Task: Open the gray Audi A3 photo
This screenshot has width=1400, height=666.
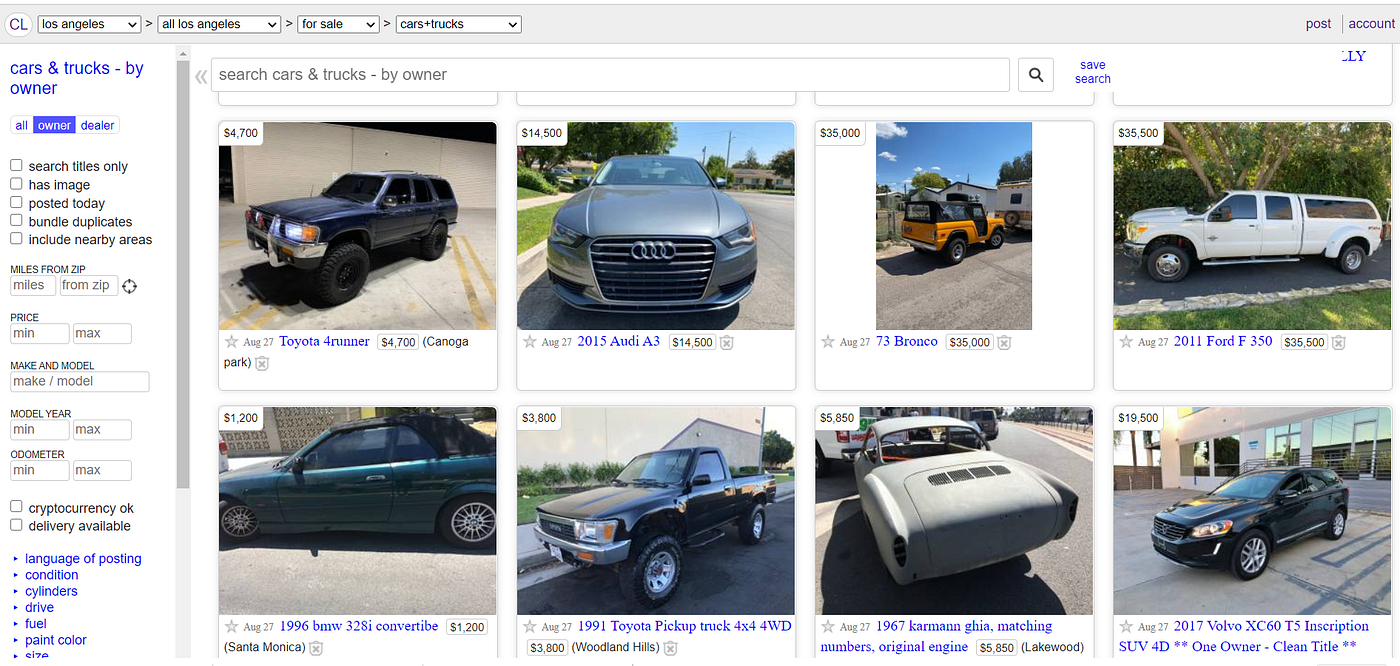Action: point(656,226)
